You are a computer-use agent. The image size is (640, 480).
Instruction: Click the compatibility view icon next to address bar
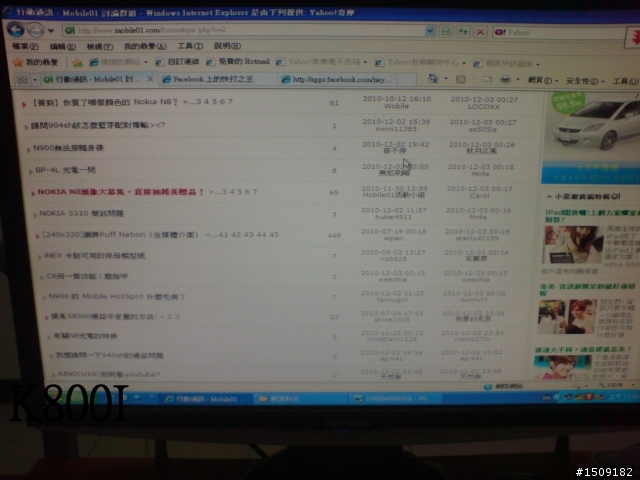[446, 31]
